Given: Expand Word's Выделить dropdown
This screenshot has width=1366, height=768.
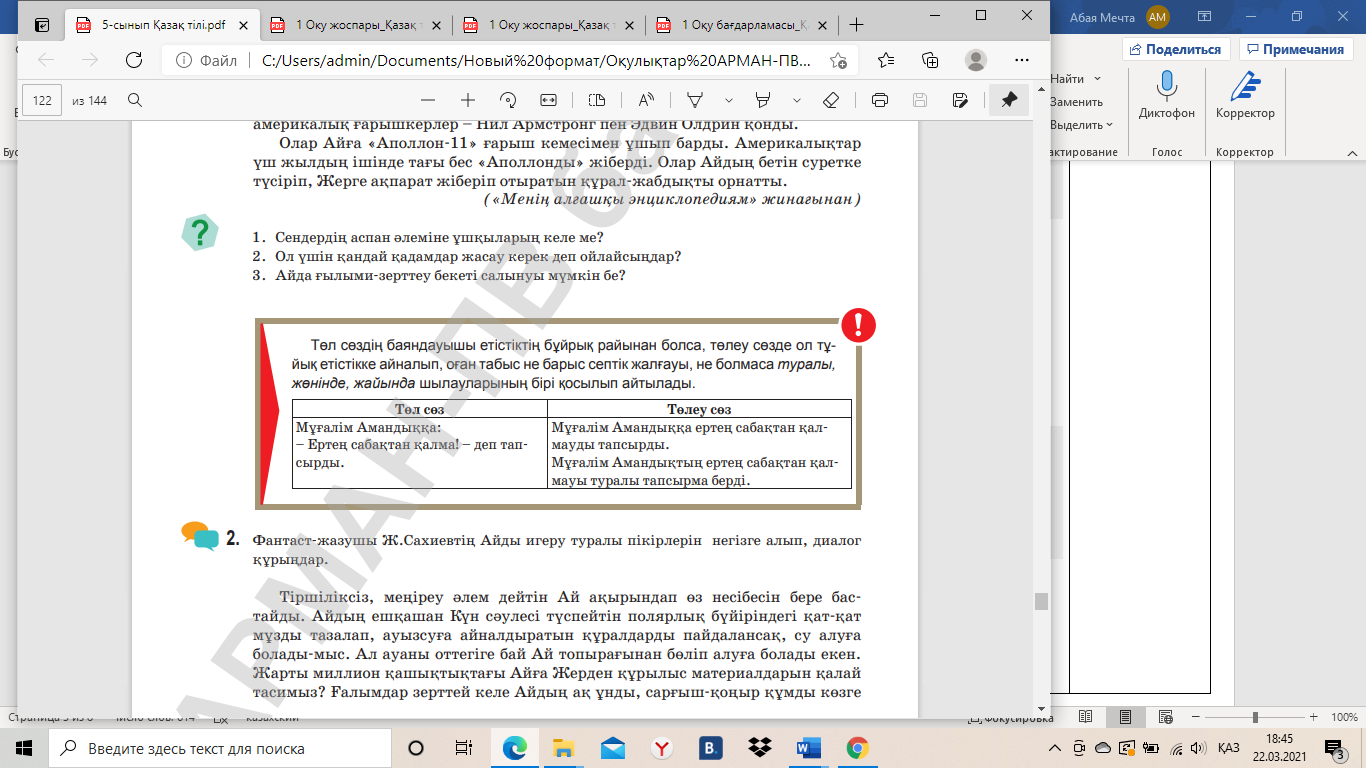Looking at the screenshot, I should [1110, 125].
